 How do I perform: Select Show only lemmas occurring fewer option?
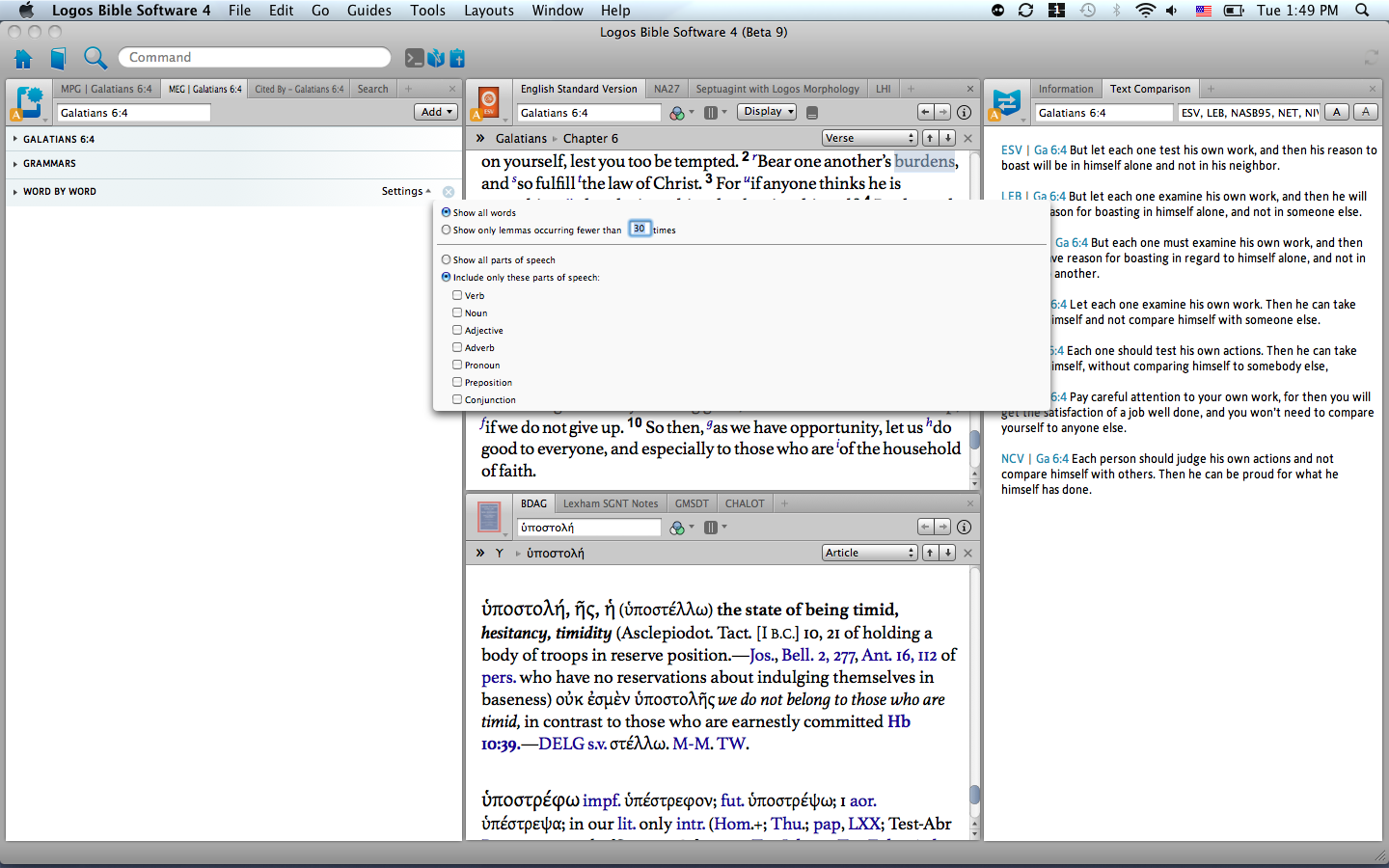click(446, 230)
